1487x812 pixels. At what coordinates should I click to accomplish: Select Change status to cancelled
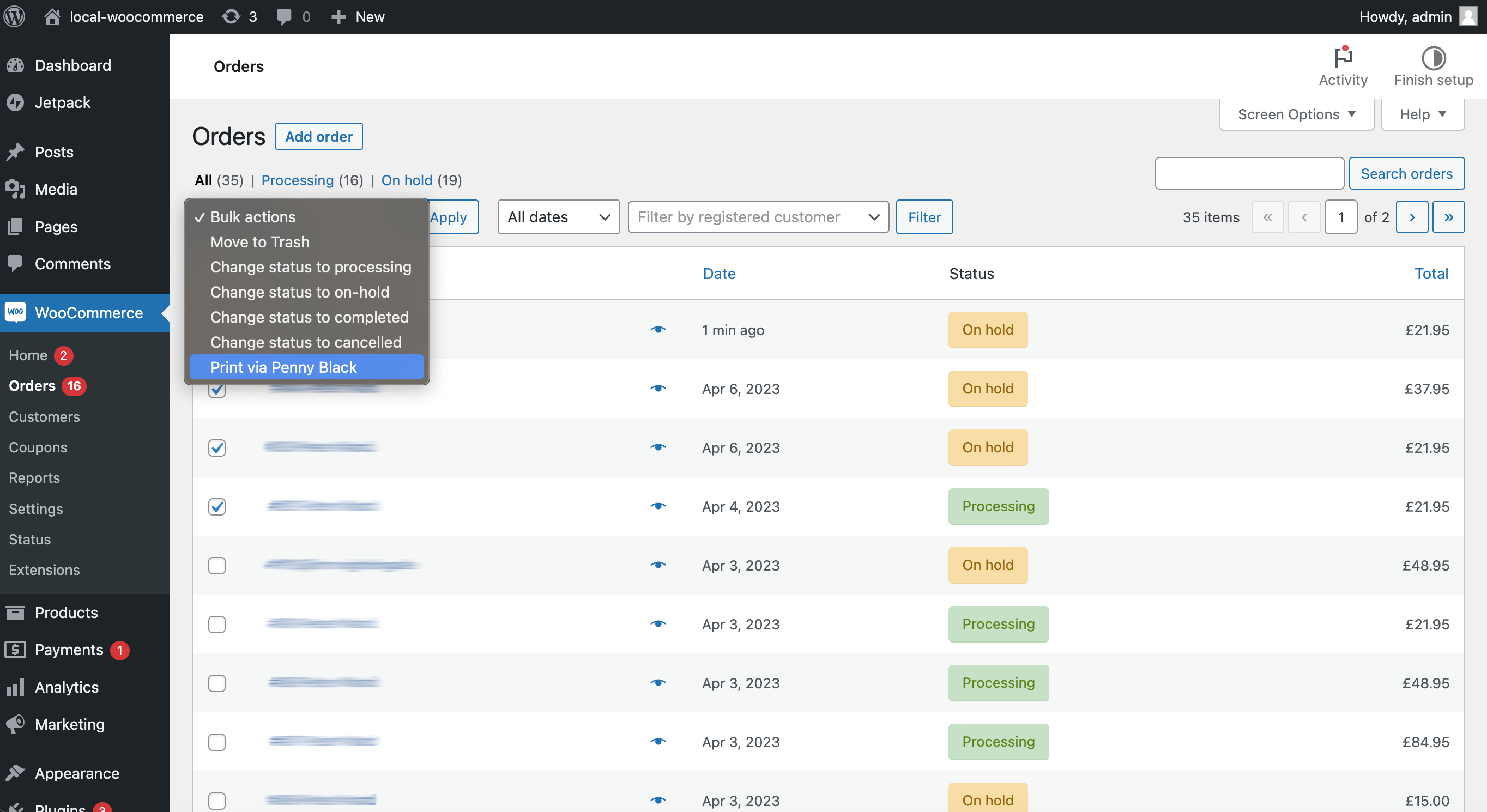[x=306, y=342]
